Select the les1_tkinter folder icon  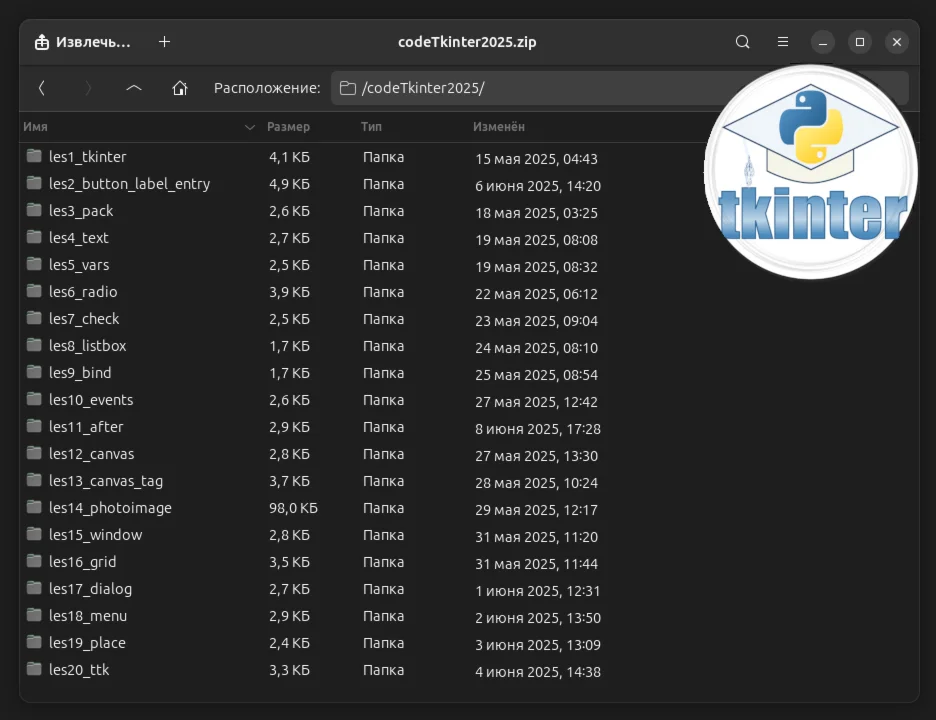pos(34,157)
